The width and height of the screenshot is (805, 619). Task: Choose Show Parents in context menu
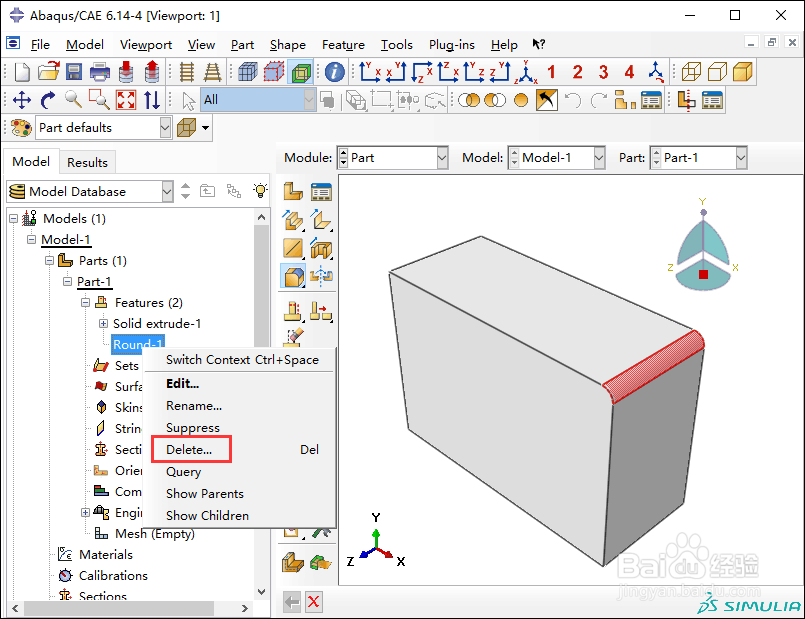[205, 494]
